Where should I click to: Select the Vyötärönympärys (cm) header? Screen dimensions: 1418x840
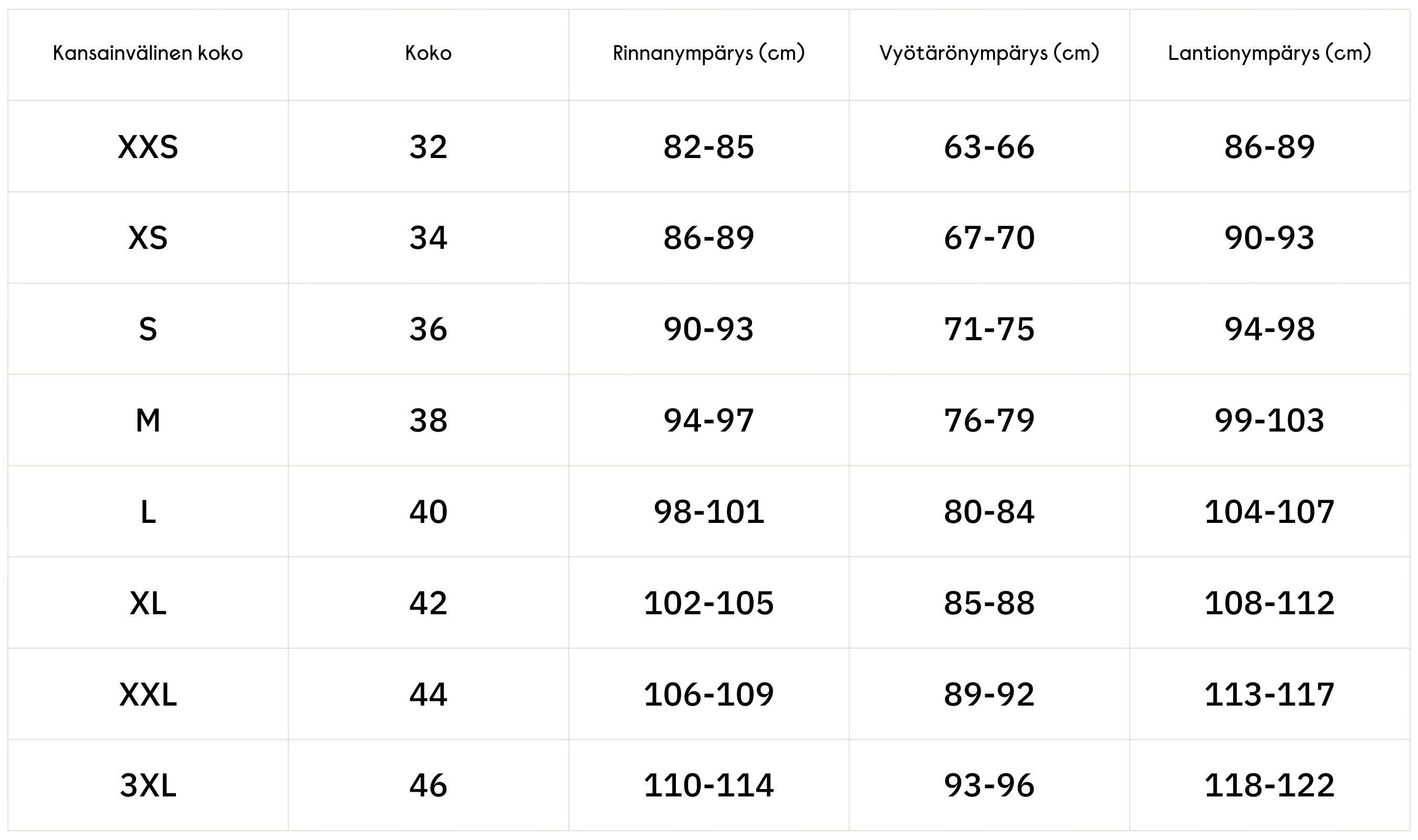[989, 53]
